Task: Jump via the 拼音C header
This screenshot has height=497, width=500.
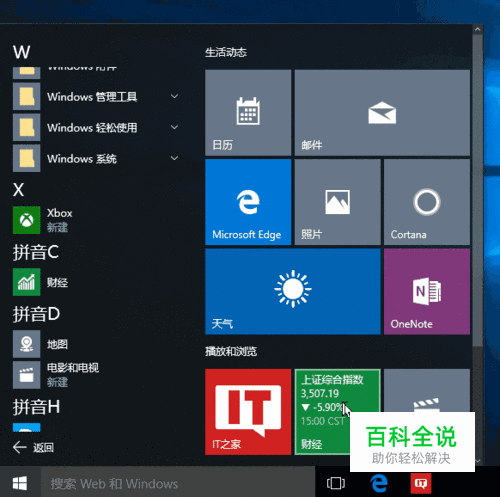Action: click(x=36, y=252)
